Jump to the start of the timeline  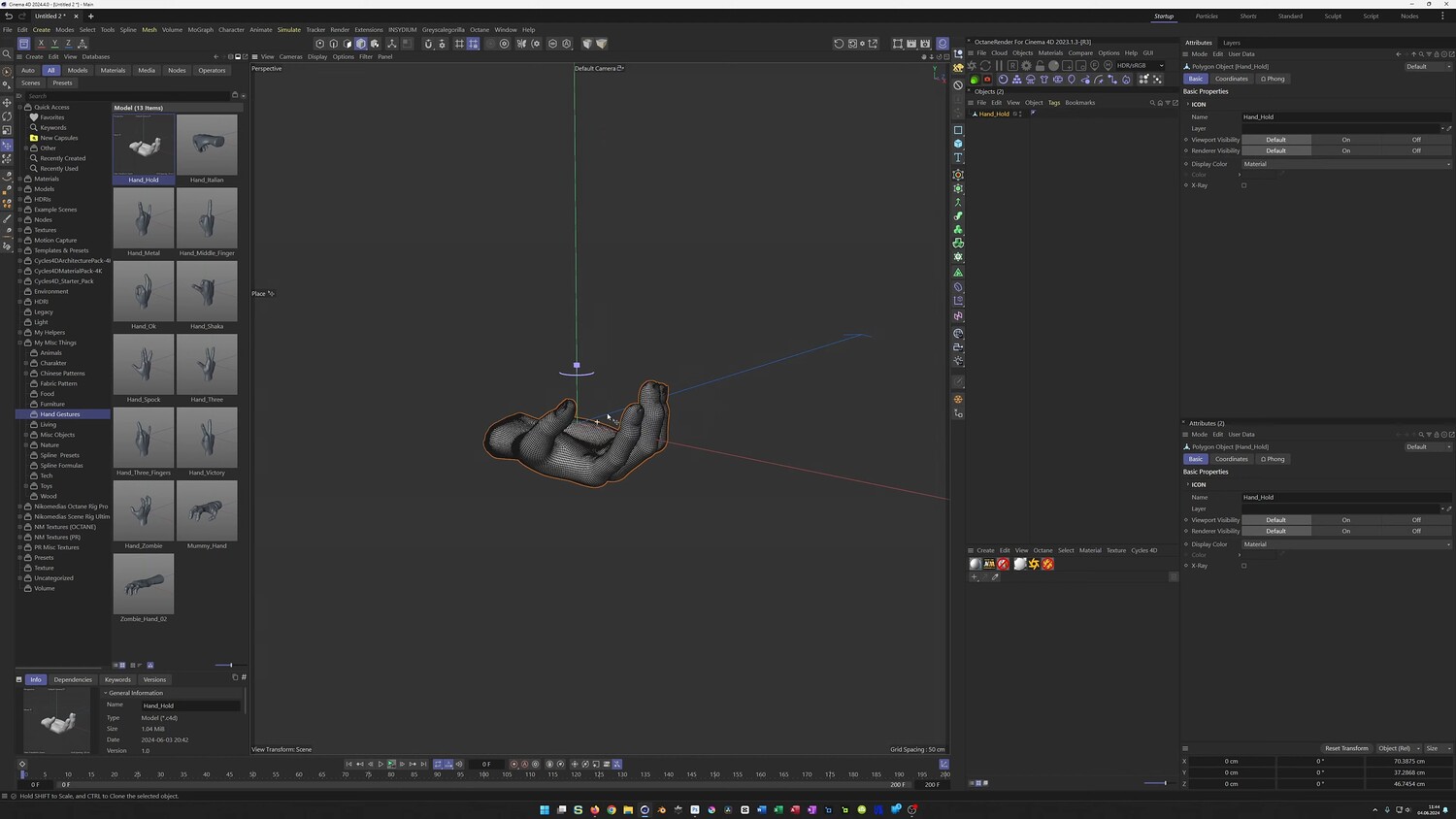tap(348, 765)
